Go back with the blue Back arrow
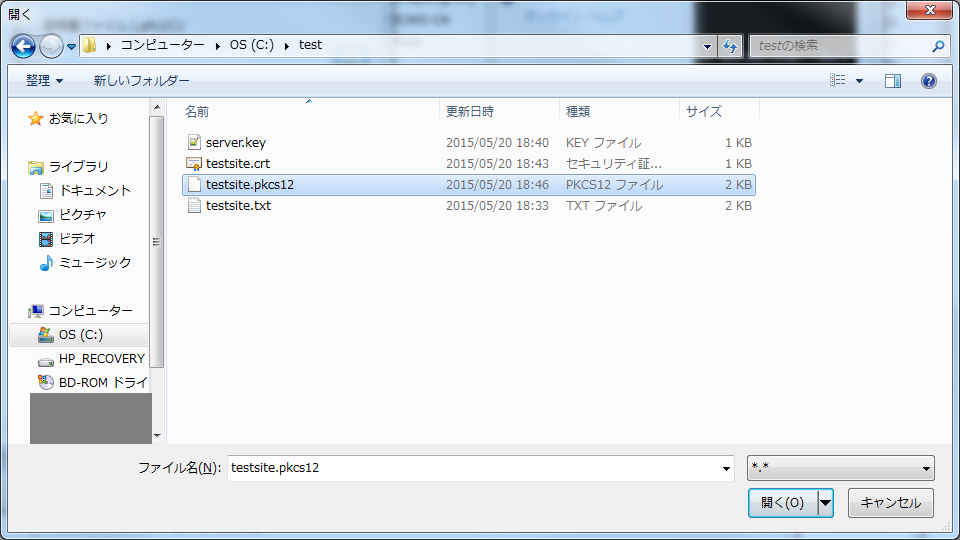Screen dimensions: 960x540 point(23,46)
